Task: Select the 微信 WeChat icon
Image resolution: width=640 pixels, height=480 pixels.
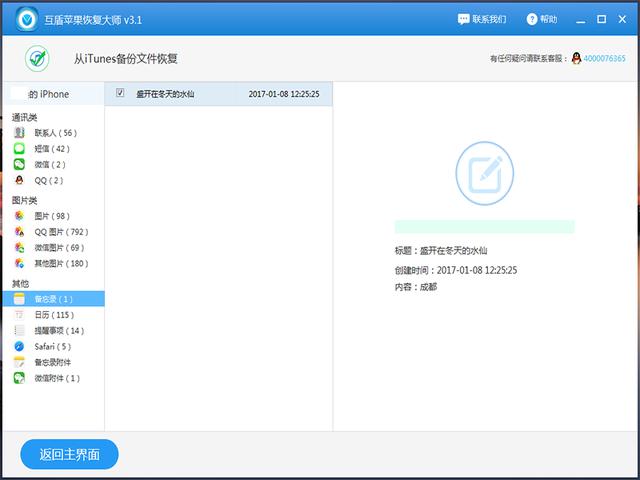Action: [19, 164]
